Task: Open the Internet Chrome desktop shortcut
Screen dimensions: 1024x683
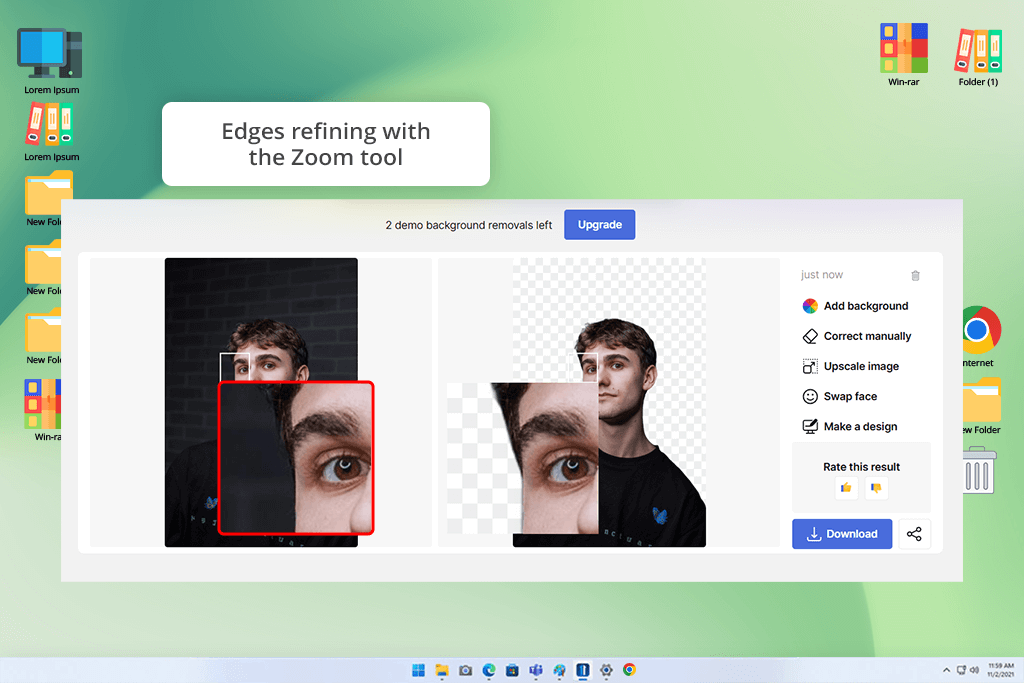Action: (980, 337)
